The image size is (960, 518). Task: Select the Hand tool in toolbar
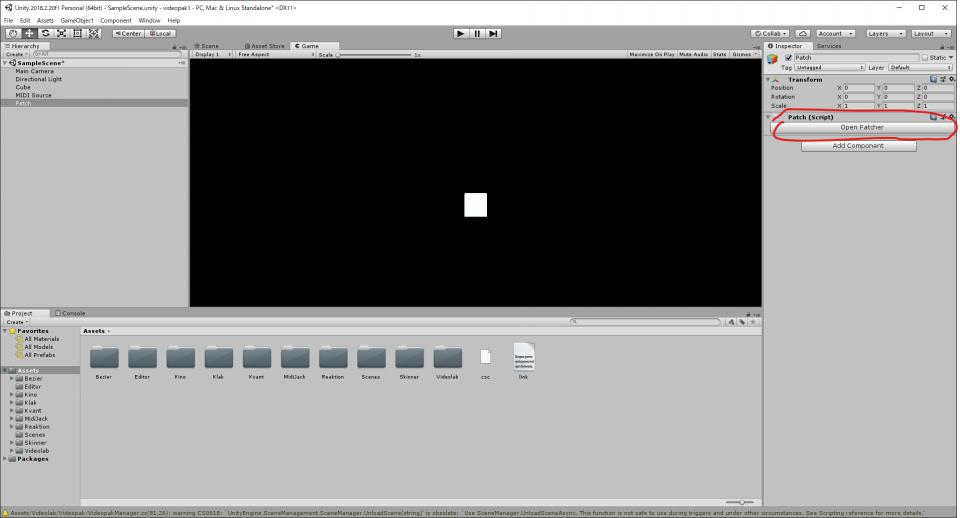(12, 33)
